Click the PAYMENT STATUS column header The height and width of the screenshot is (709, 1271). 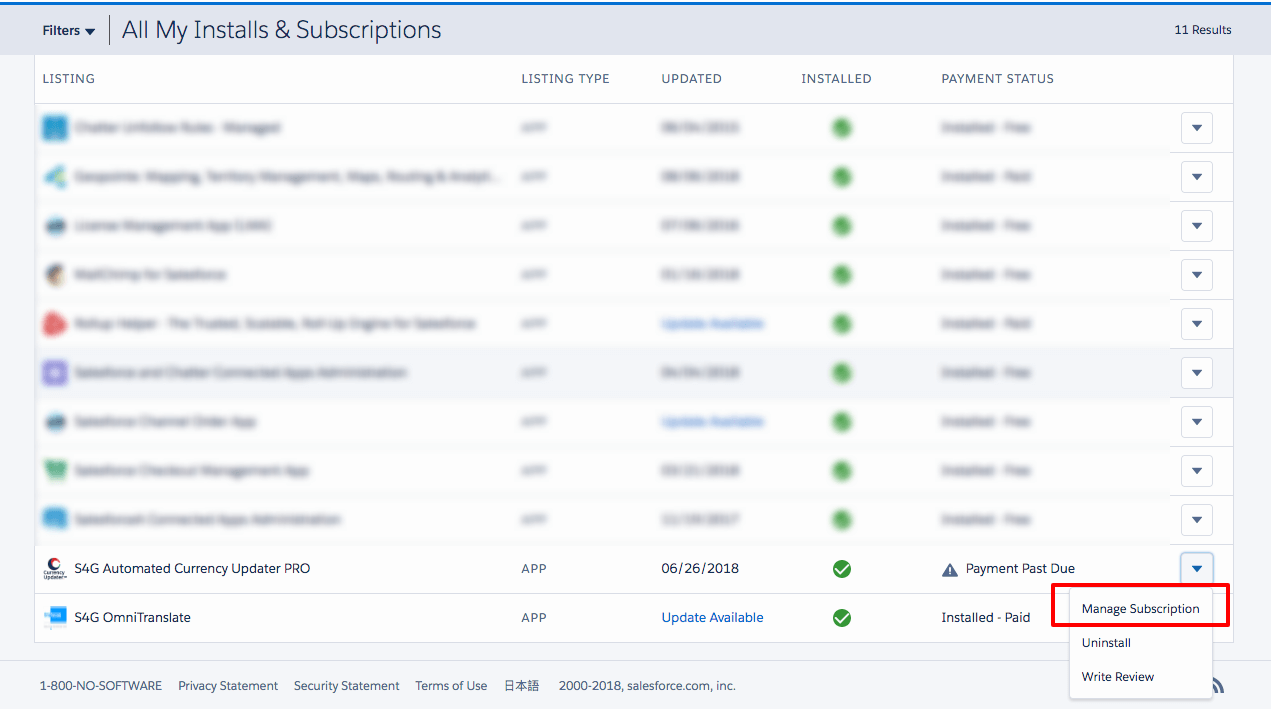click(997, 79)
